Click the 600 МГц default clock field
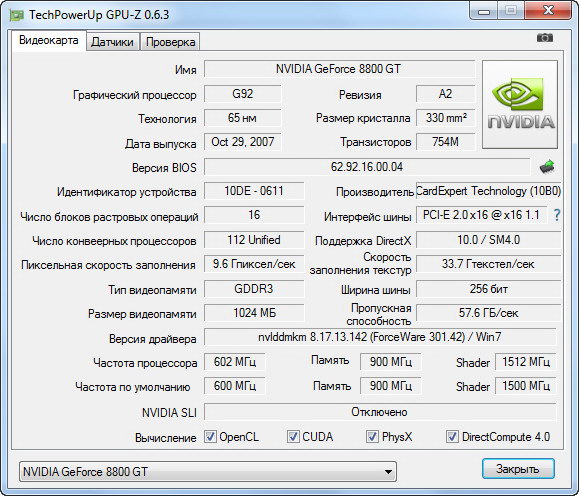 (235, 386)
